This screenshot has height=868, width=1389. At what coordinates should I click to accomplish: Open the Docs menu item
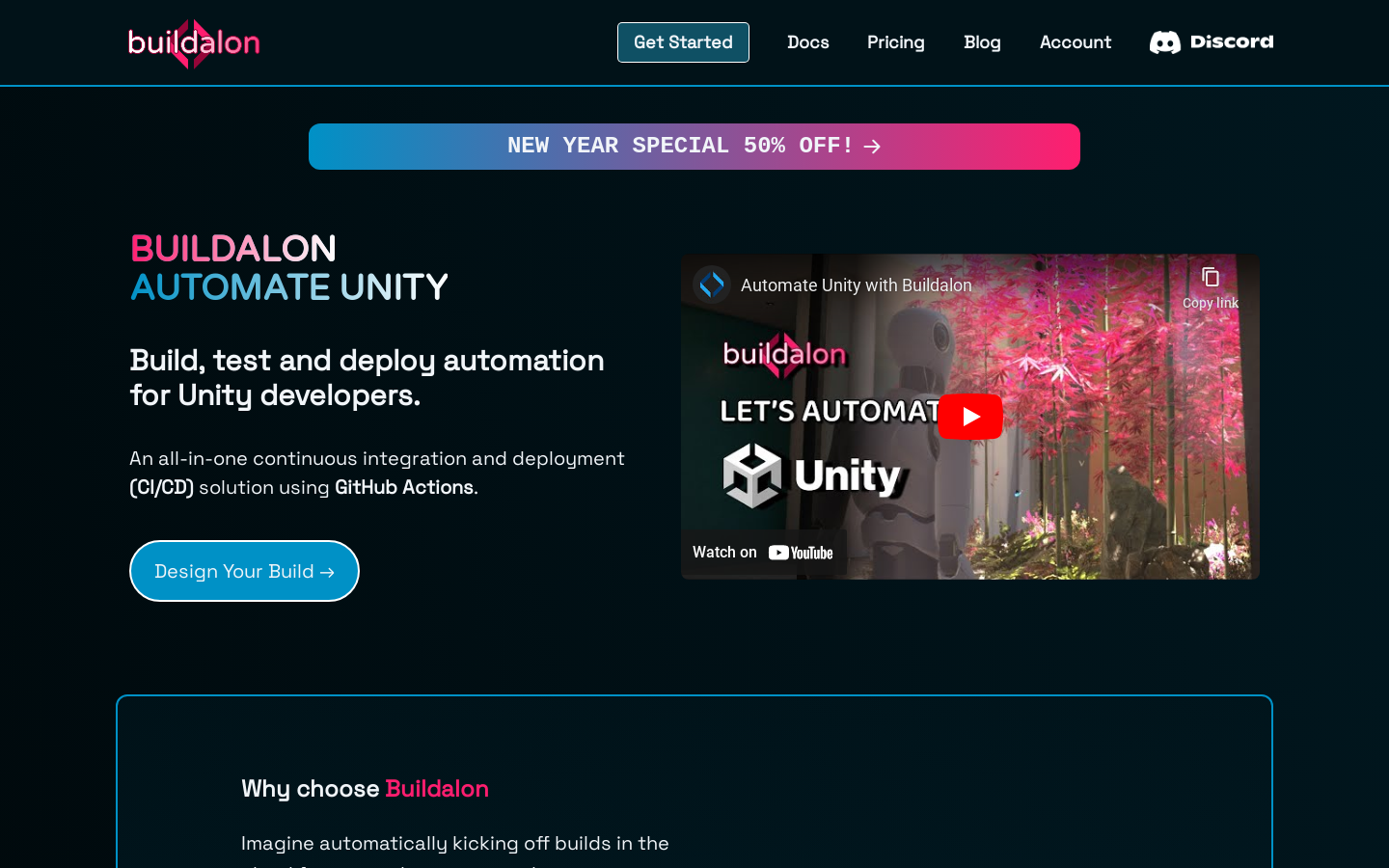click(x=808, y=42)
